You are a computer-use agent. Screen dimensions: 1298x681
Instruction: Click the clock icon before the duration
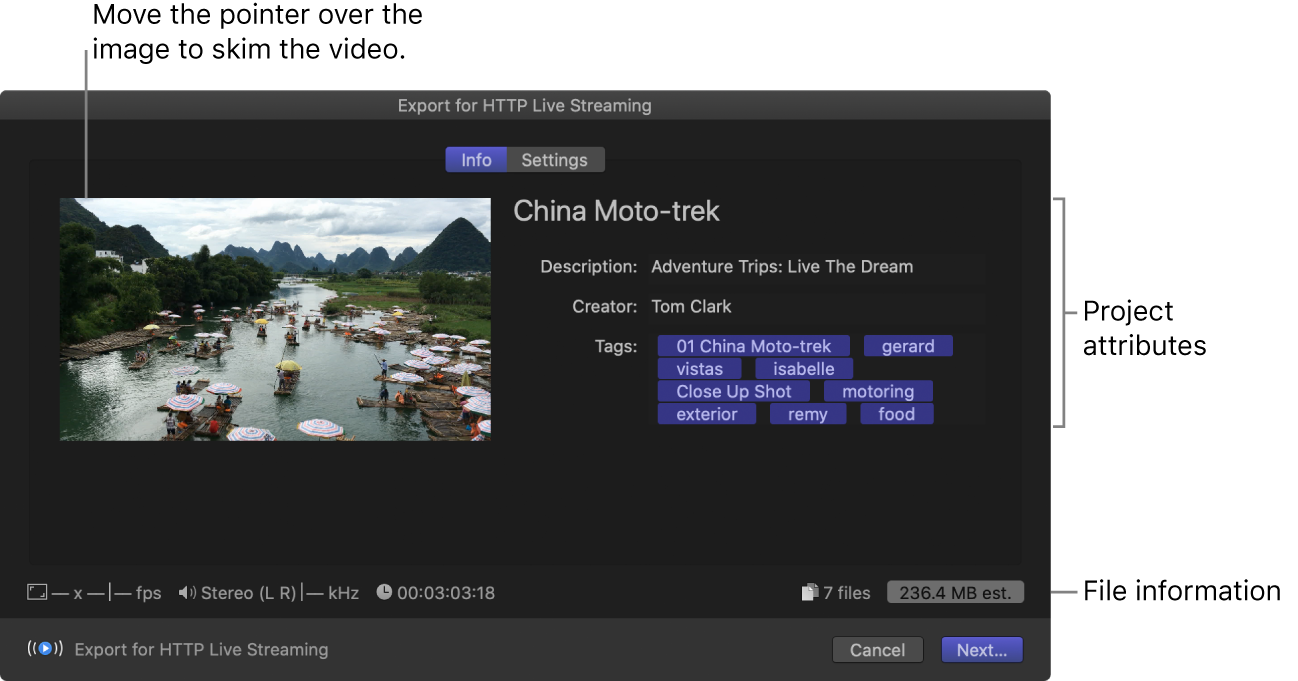pyautogui.click(x=384, y=592)
